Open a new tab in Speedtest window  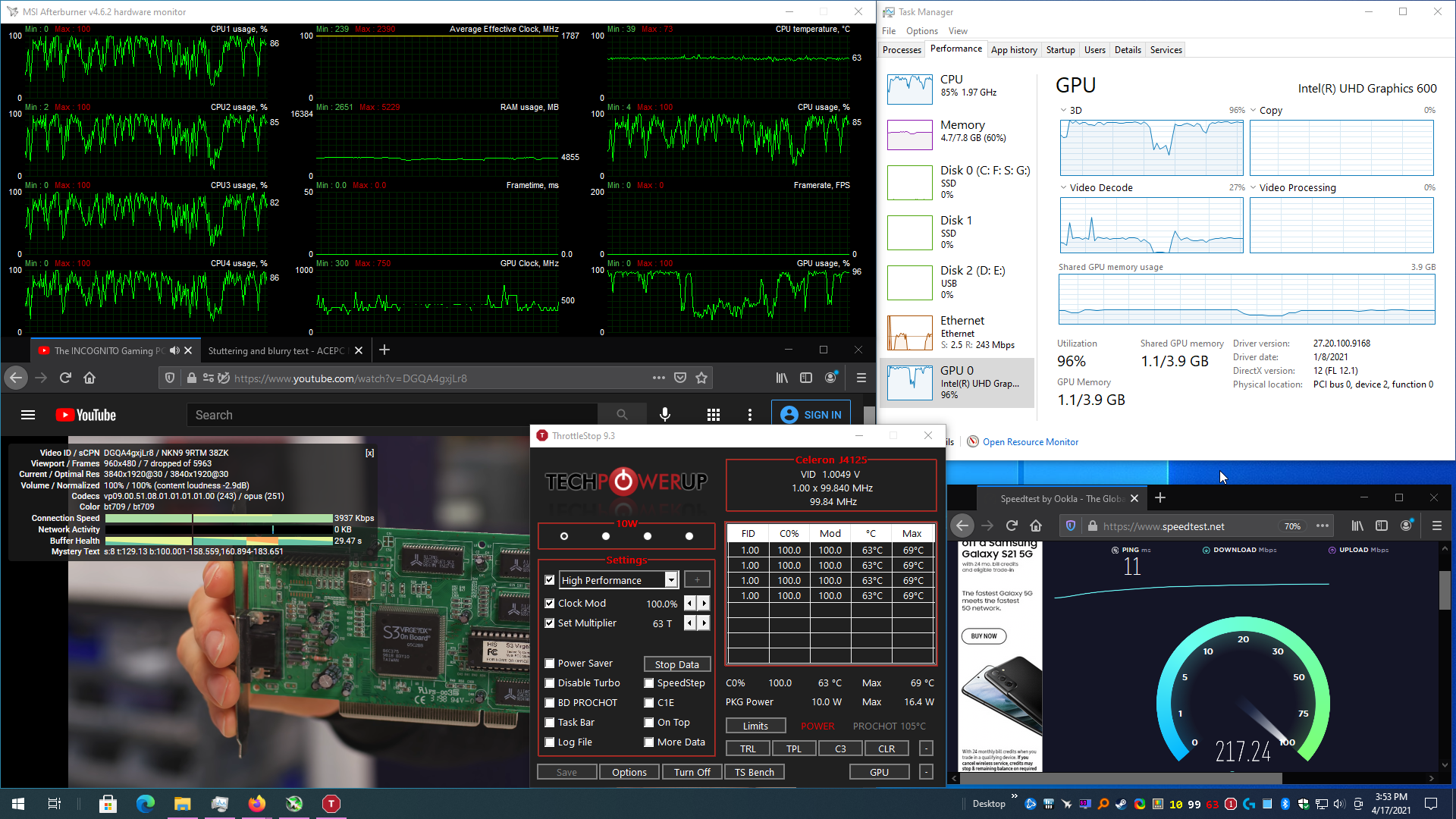(x=1160, y=497)
